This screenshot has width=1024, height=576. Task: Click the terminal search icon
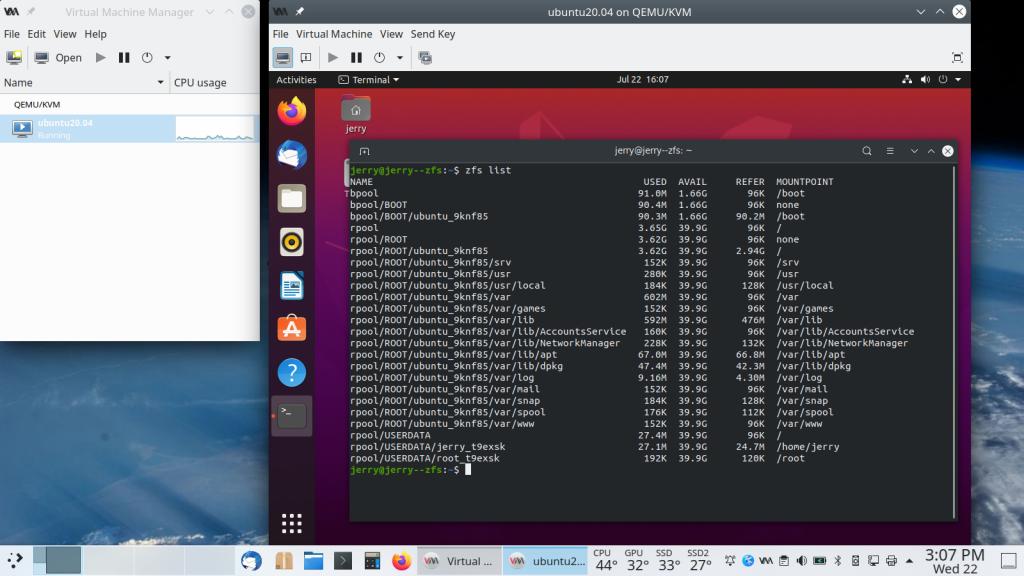pos(867,151)
